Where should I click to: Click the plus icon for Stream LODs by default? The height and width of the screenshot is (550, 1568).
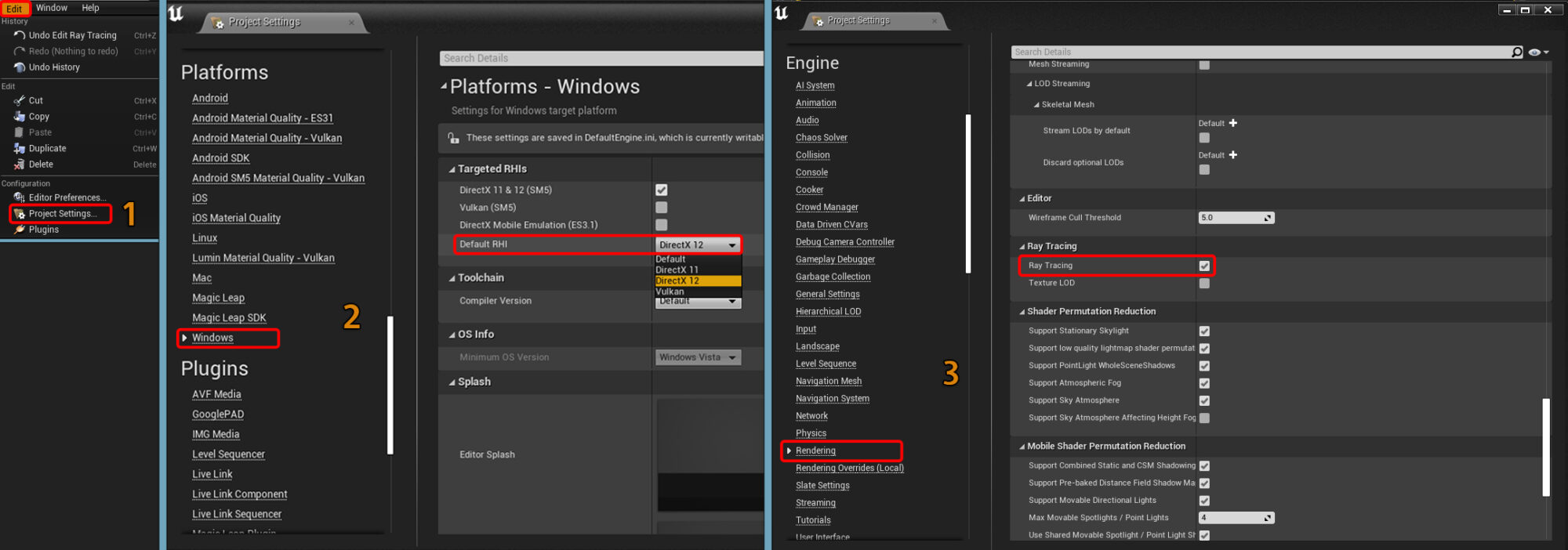(x=1233, y=123)
